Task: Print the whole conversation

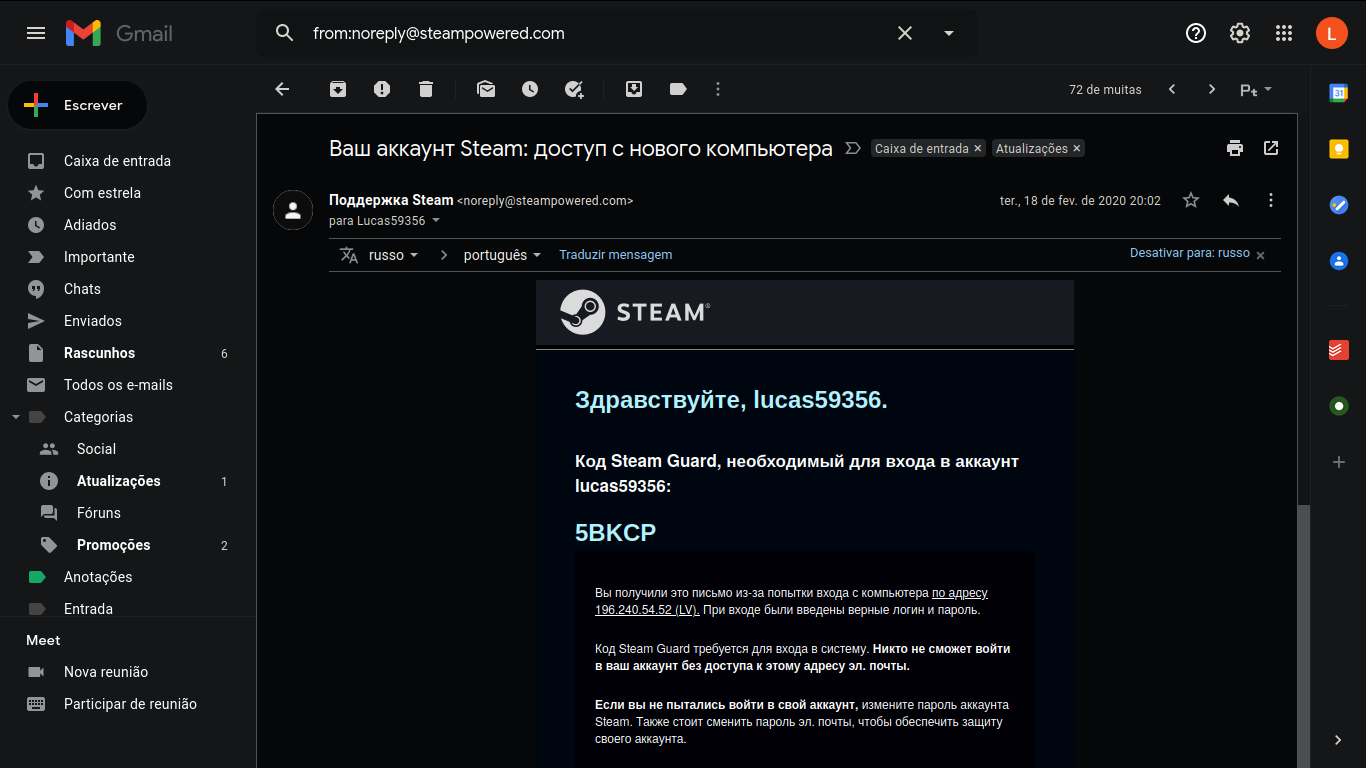Action: 1235,148
